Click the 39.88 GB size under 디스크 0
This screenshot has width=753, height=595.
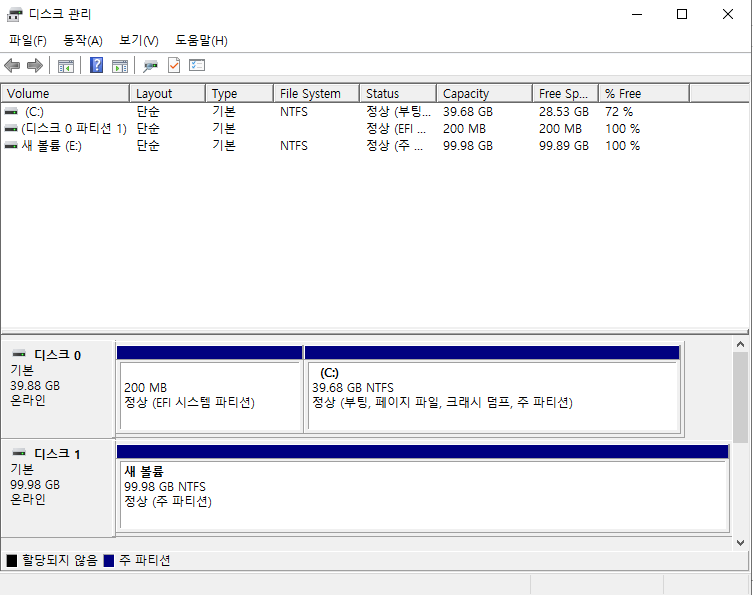pyautogui.click(x=35, y=386)
